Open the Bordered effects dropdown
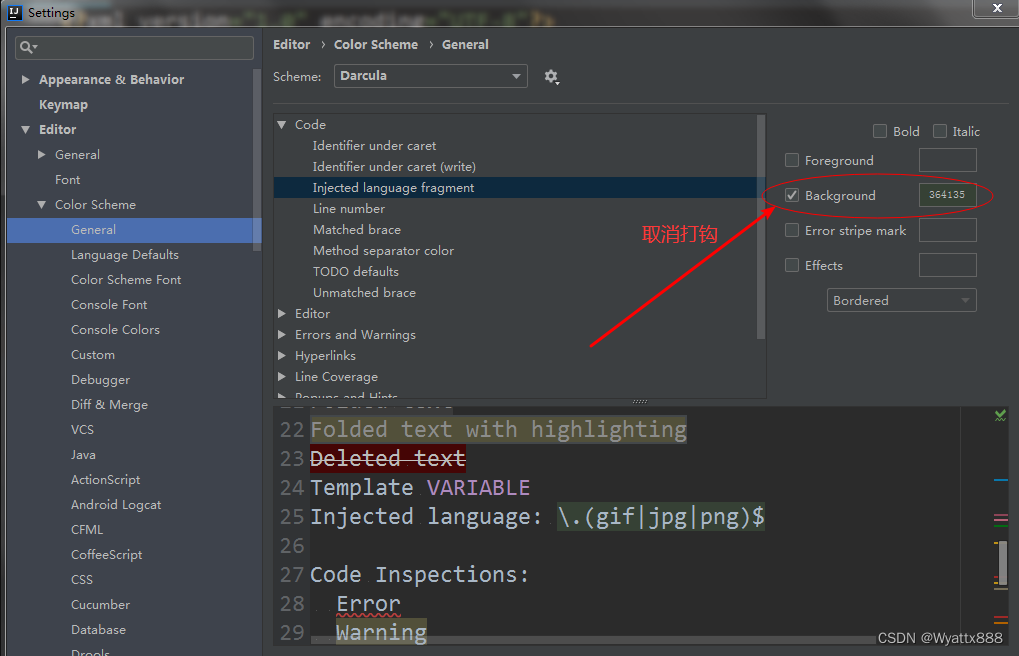 point(901,299)
